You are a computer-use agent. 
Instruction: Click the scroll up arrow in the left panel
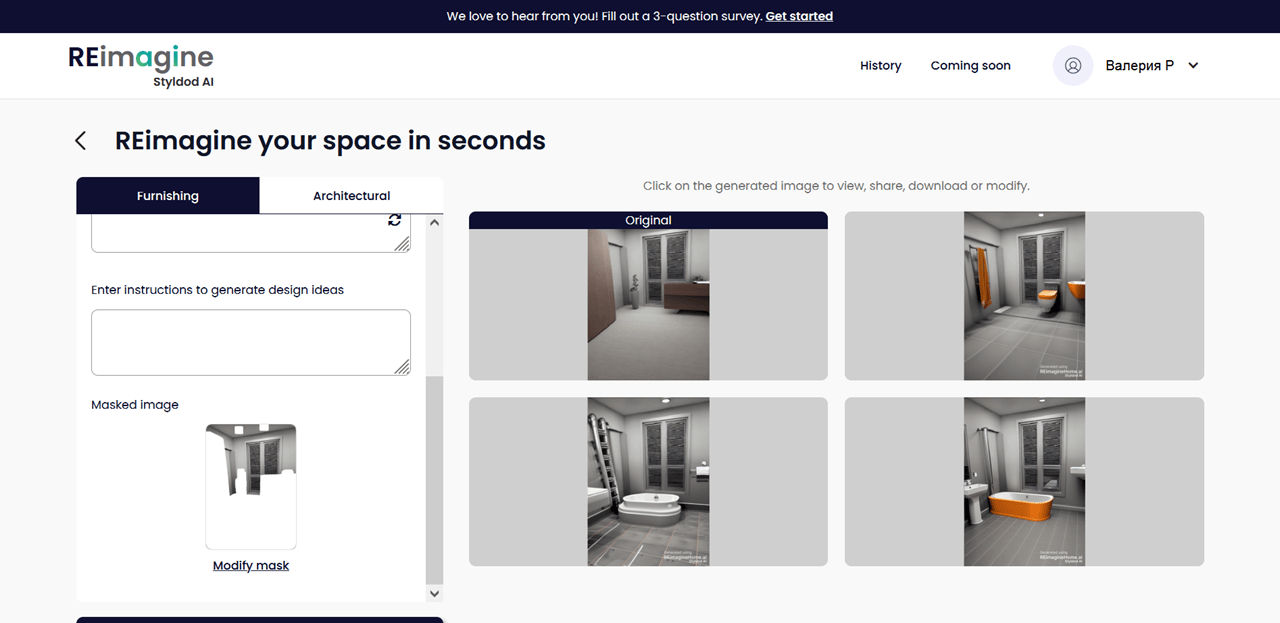tap(434, 223)
